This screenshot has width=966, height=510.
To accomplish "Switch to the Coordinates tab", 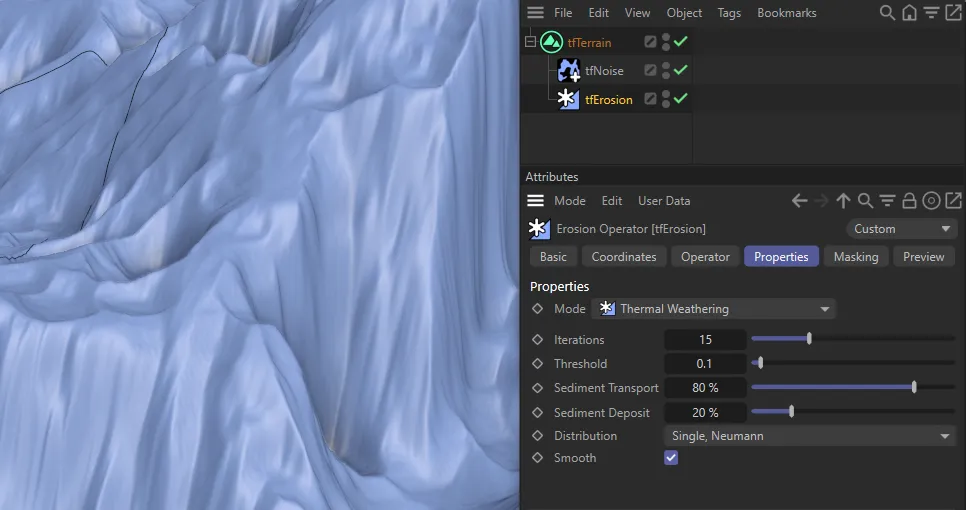I will tap(624, 256).
